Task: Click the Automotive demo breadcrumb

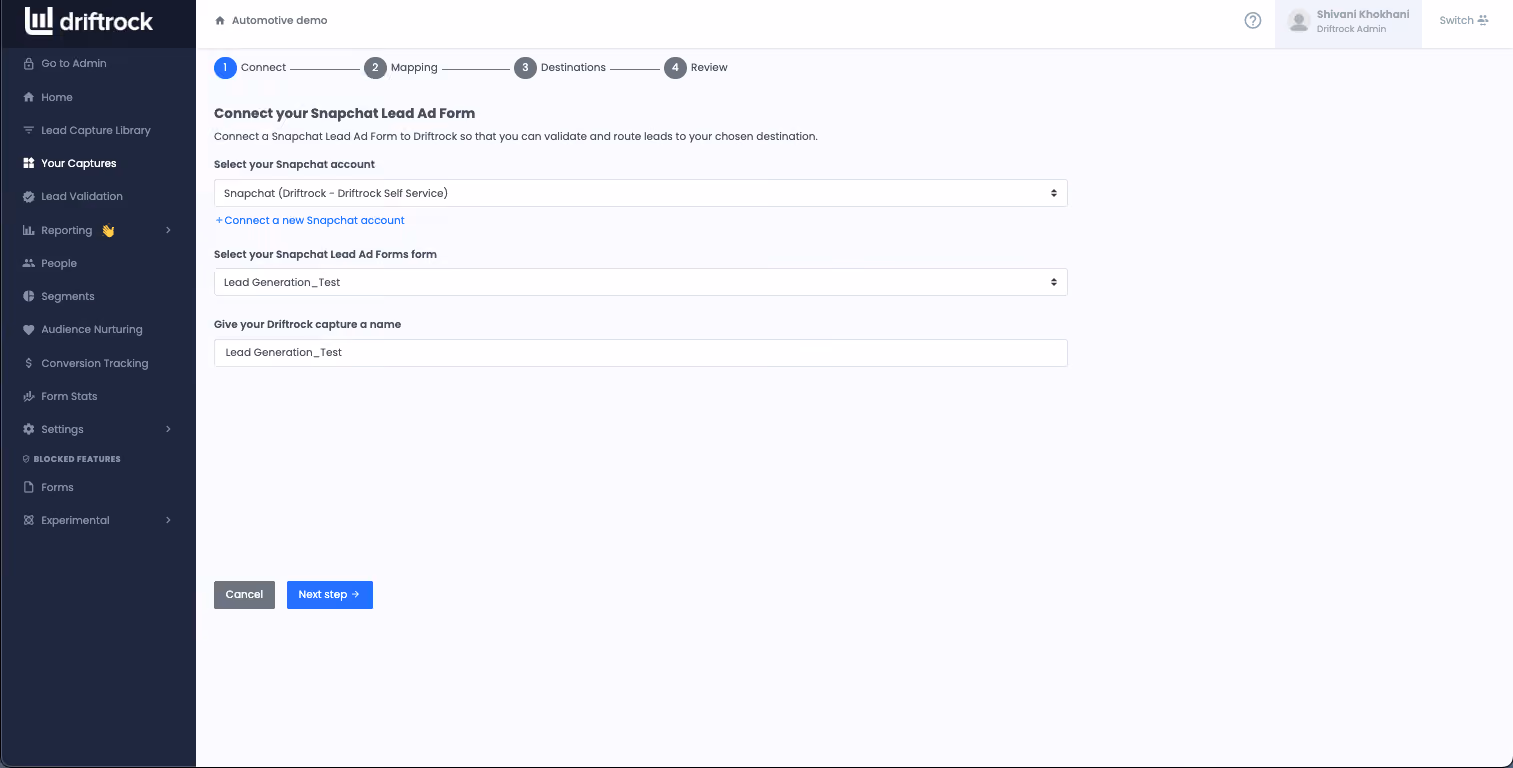Action: [279, 20]
